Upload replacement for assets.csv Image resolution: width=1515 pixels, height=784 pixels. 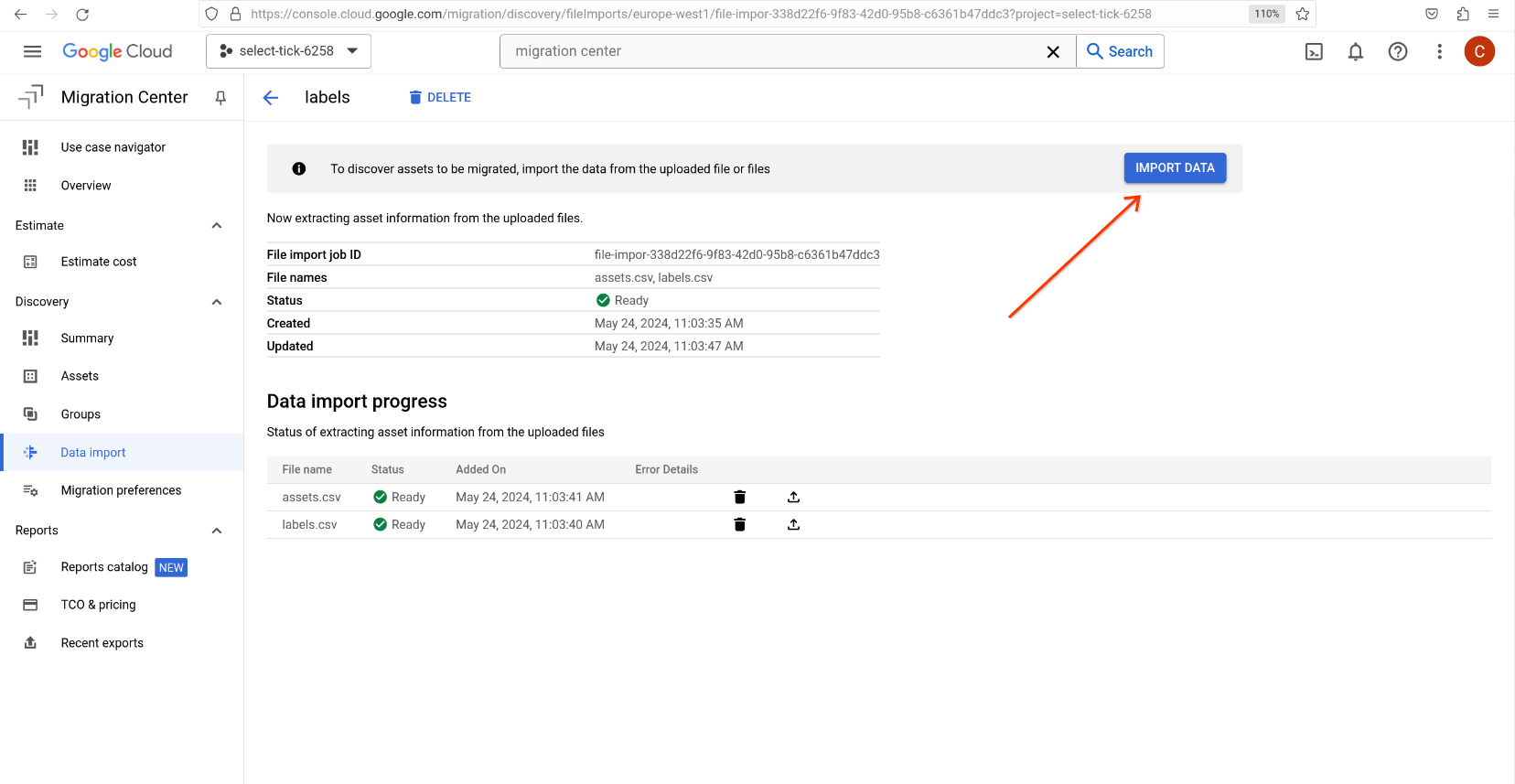pos(793,497)
